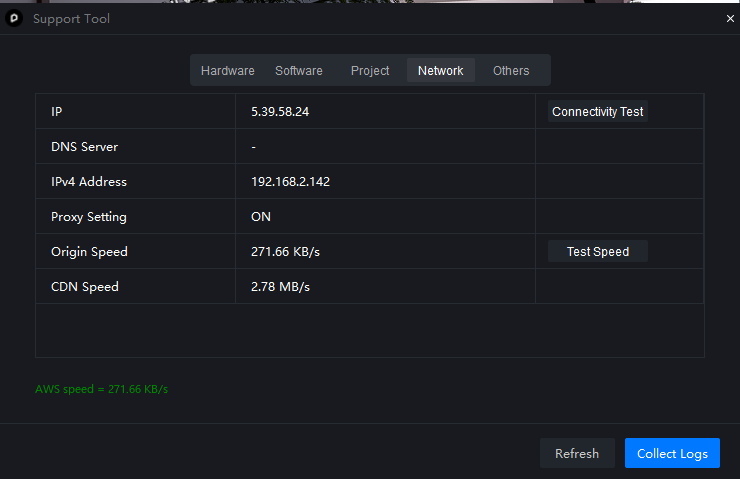
Task: Click the Support Tool window title text
Action: click(x=71, y=19)
